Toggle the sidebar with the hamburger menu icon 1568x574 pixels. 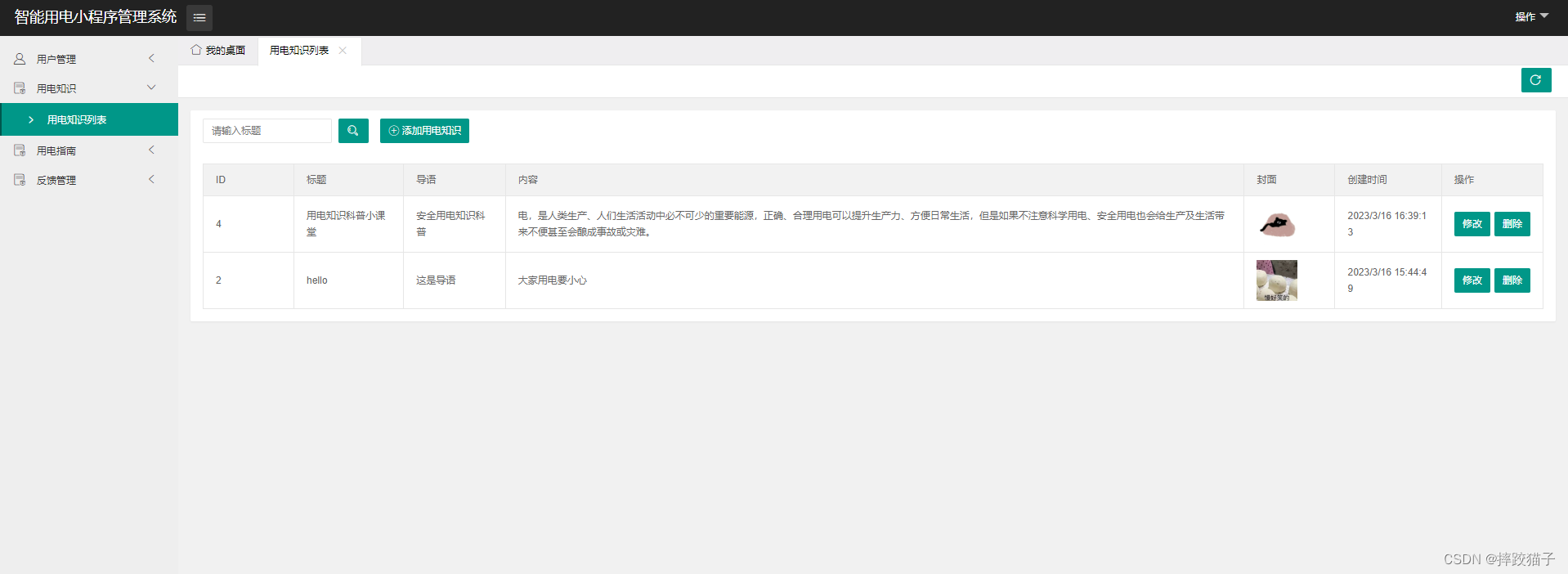tap(199, 17)
